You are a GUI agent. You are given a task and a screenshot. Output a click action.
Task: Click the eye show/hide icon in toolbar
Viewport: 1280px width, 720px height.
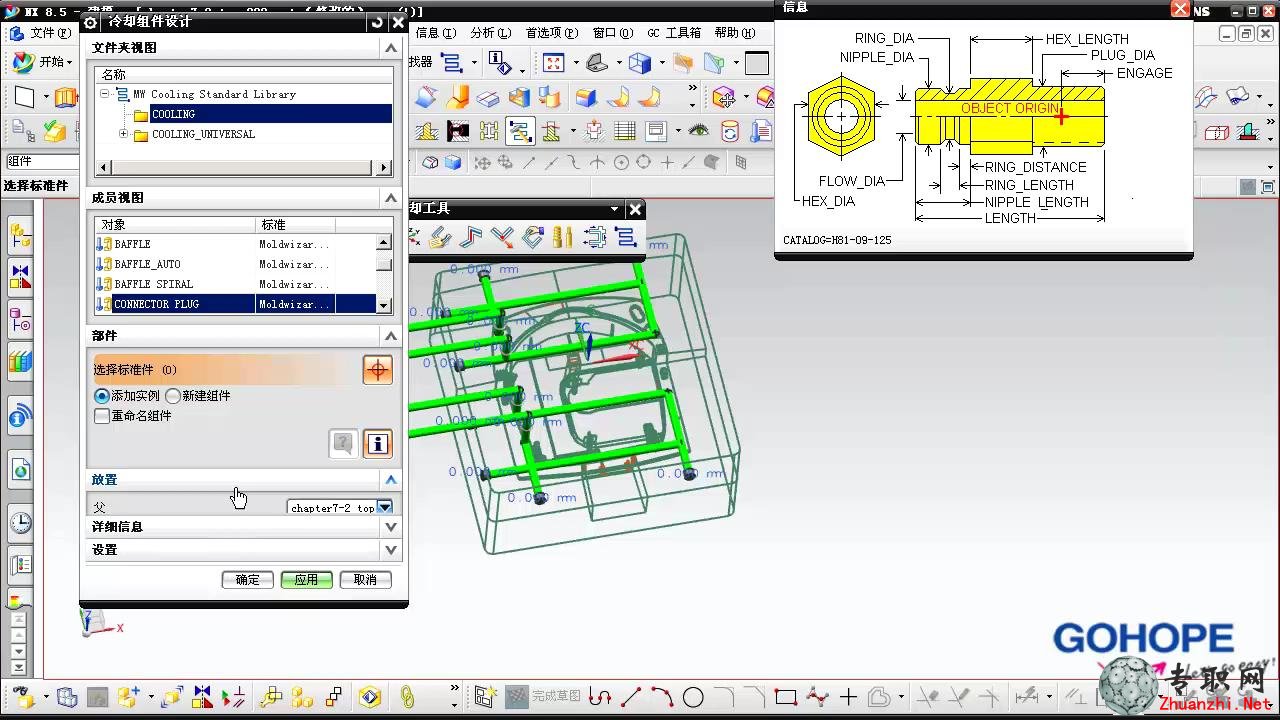tap(698, 131)
